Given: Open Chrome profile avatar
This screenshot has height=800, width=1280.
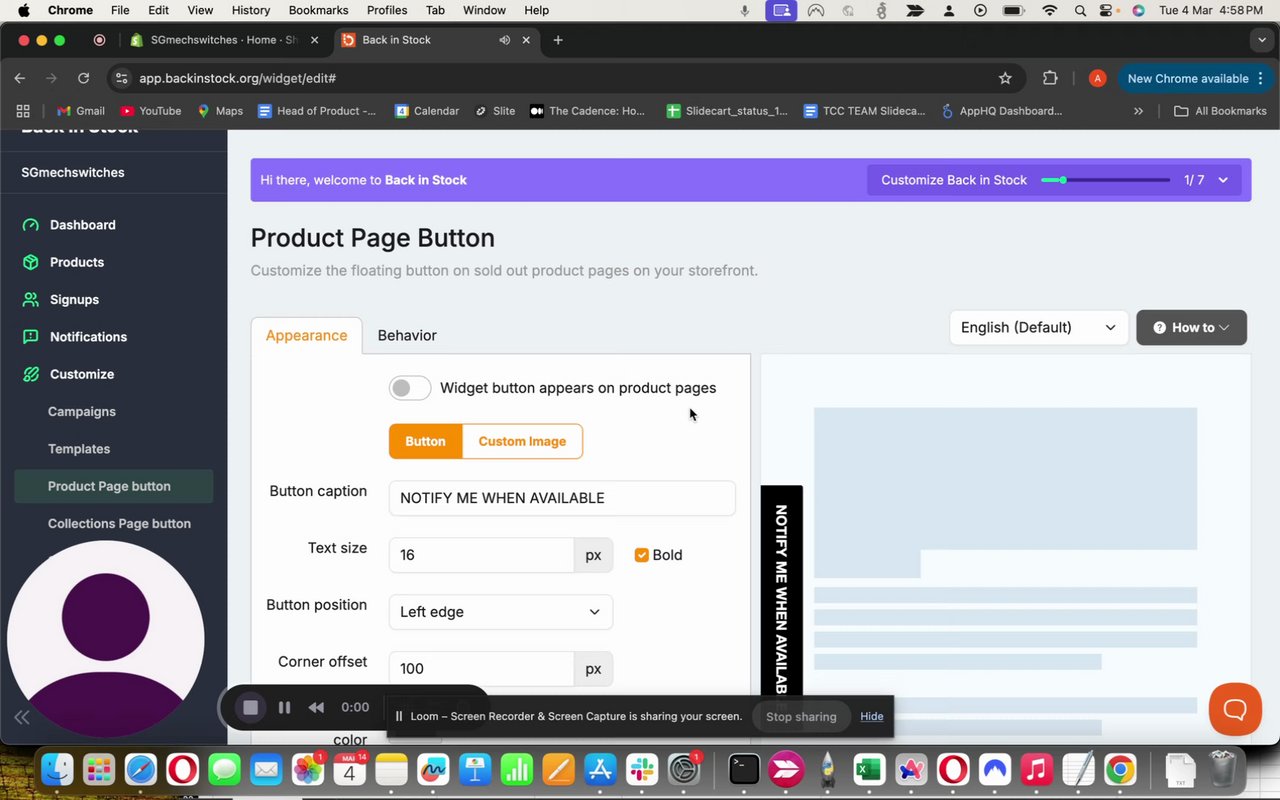Looking at the screenshot, I should coord(1097,78).
